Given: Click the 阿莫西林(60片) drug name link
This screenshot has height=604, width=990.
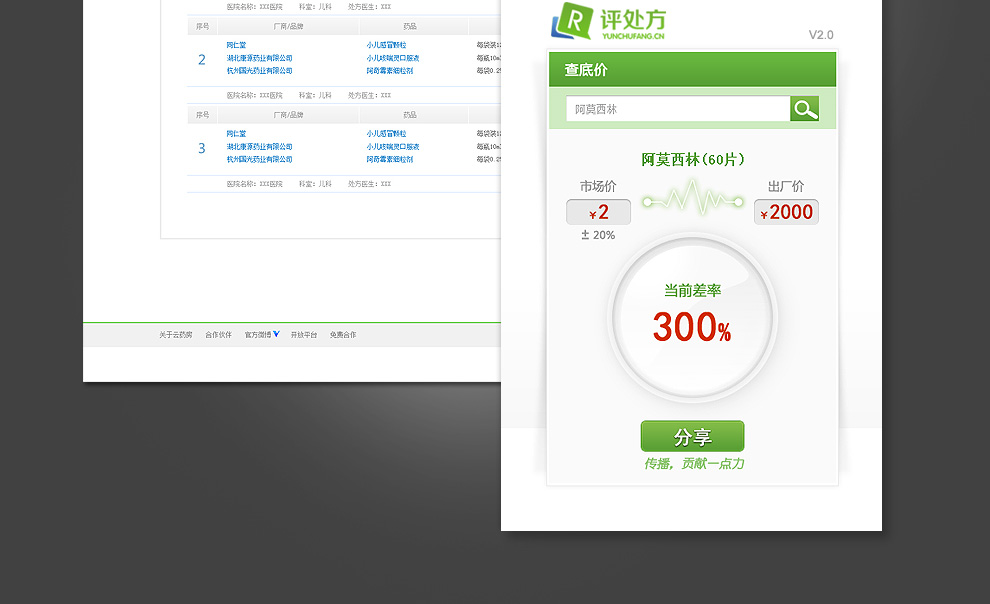Looking at the screenshot, I should click(x=693, y=160).
